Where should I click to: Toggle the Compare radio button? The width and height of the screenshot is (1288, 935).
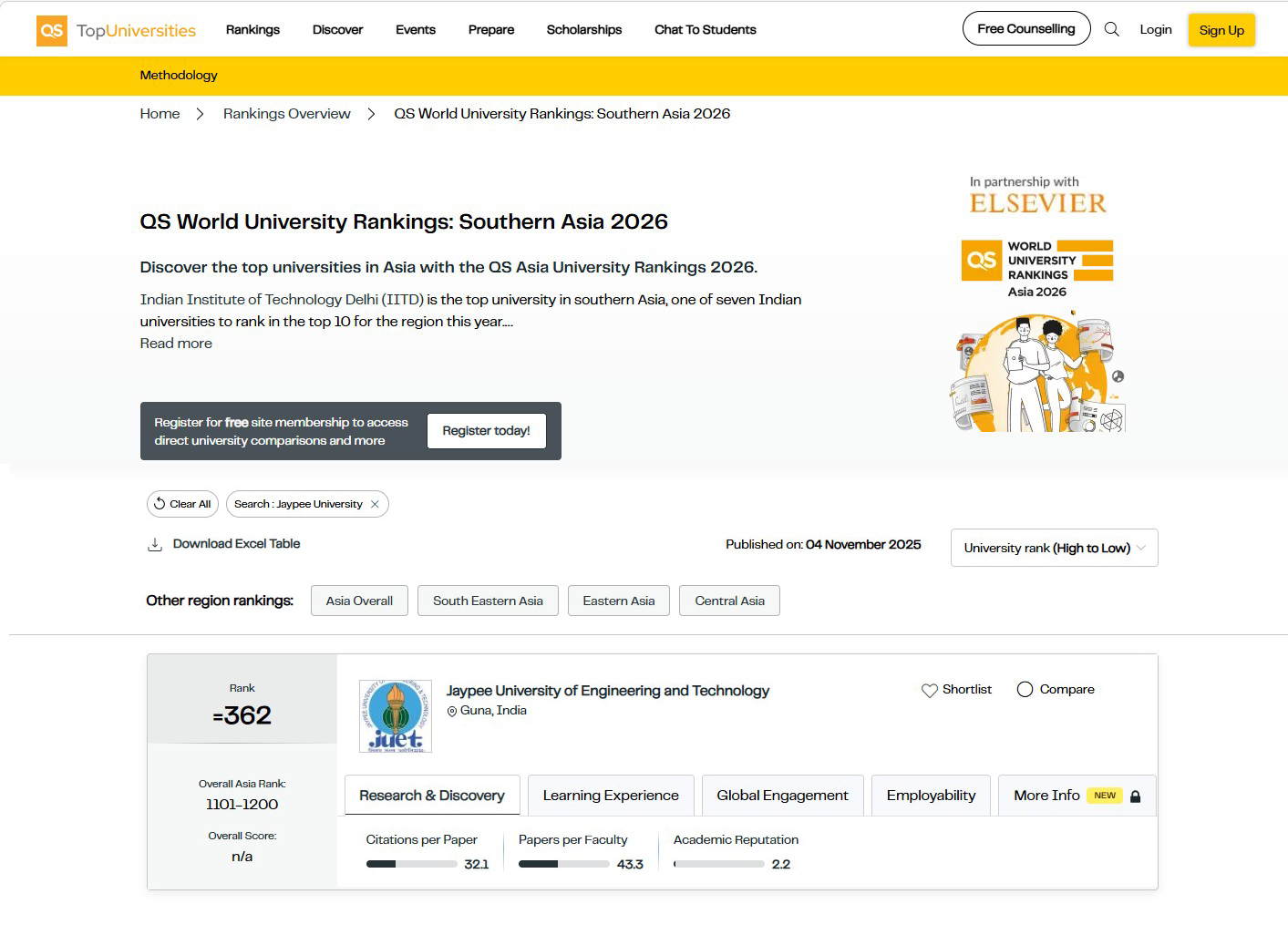(1025, 690)
